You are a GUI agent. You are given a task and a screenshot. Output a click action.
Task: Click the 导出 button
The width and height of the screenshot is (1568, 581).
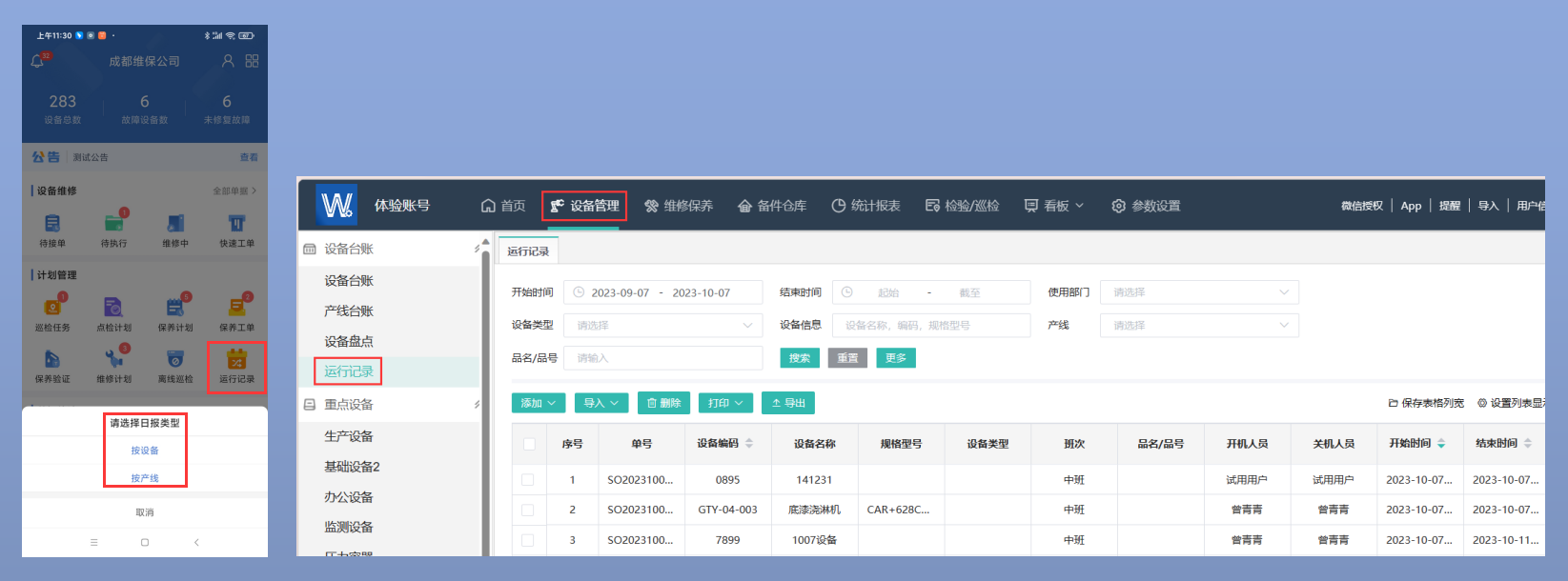[x=788, y=403]
